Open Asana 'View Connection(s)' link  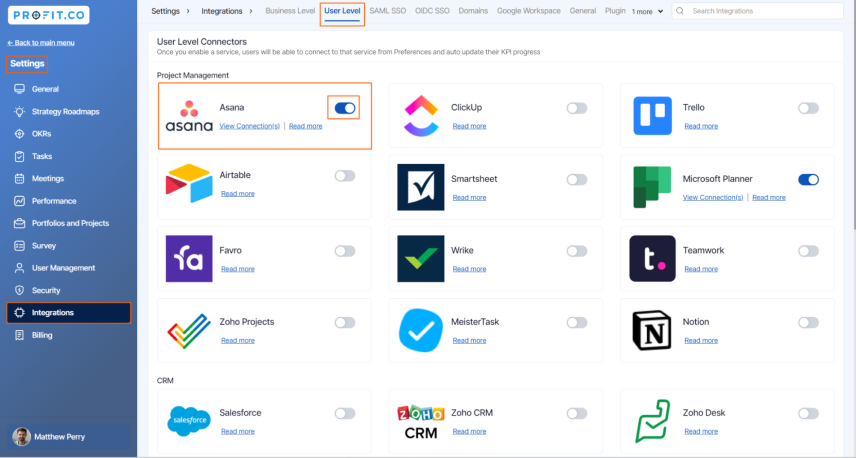click(x=249, y=126)
